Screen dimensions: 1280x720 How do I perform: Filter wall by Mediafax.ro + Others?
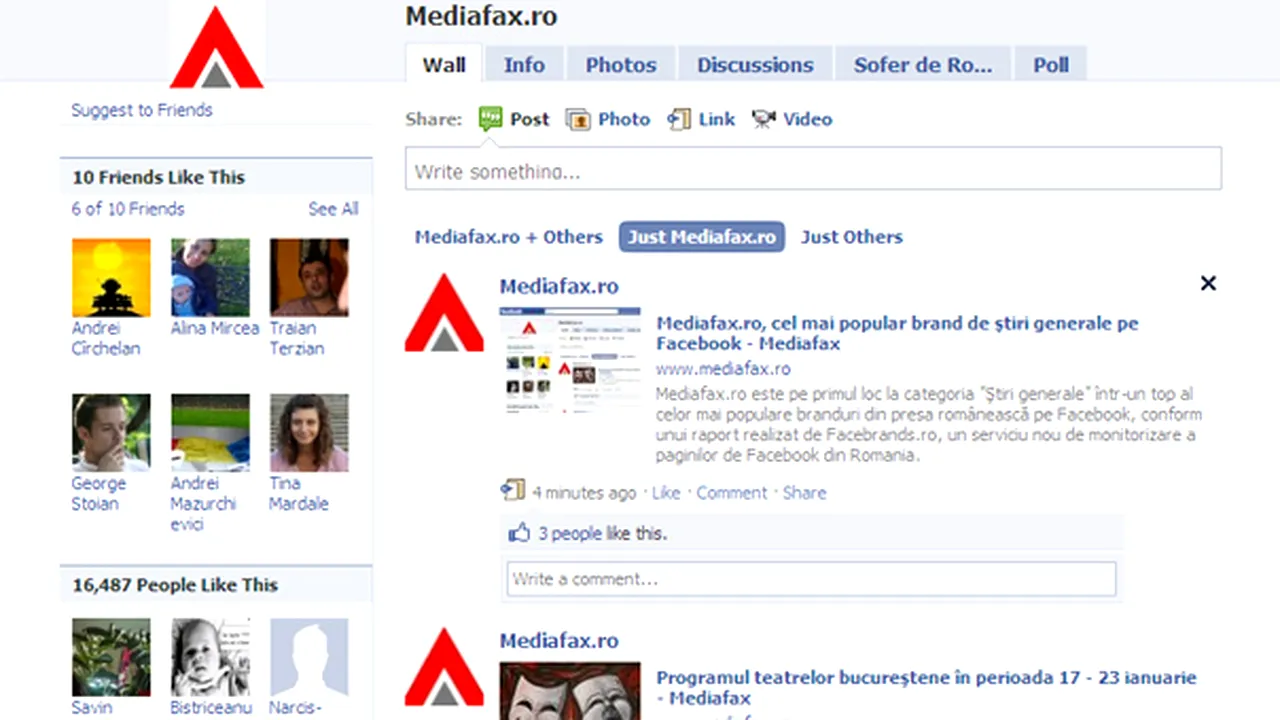509,237
